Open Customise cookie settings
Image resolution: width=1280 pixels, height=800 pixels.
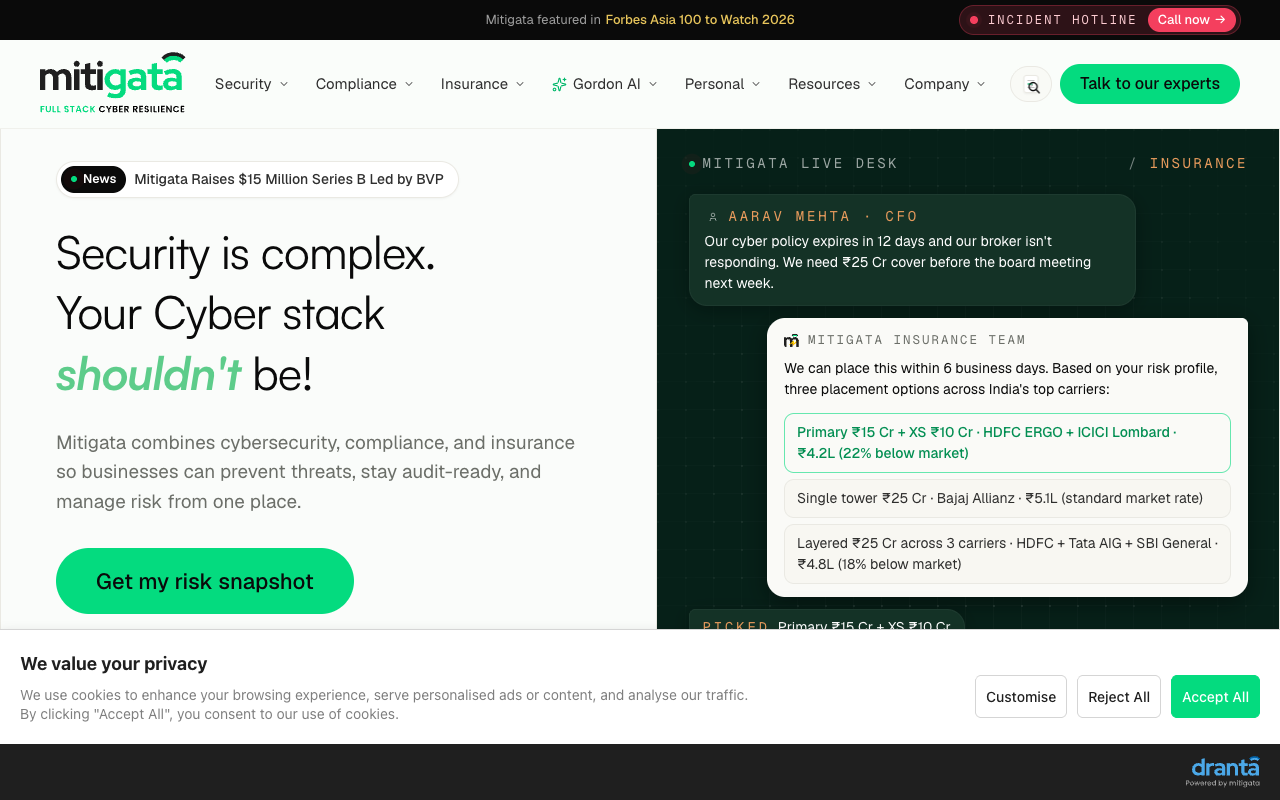pos(1021,697)
